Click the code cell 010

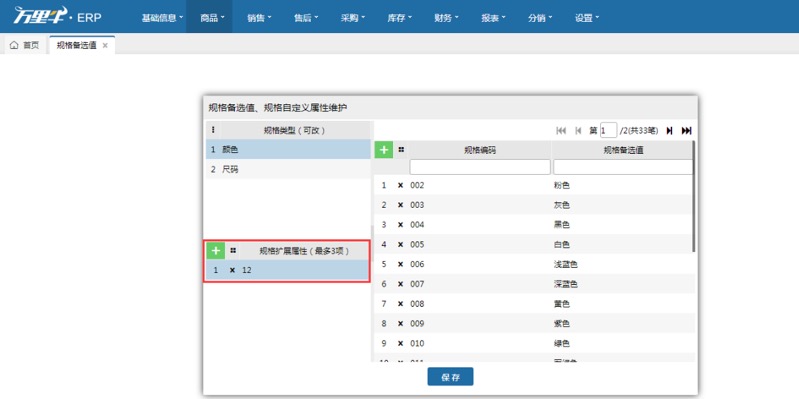(417, 343)
